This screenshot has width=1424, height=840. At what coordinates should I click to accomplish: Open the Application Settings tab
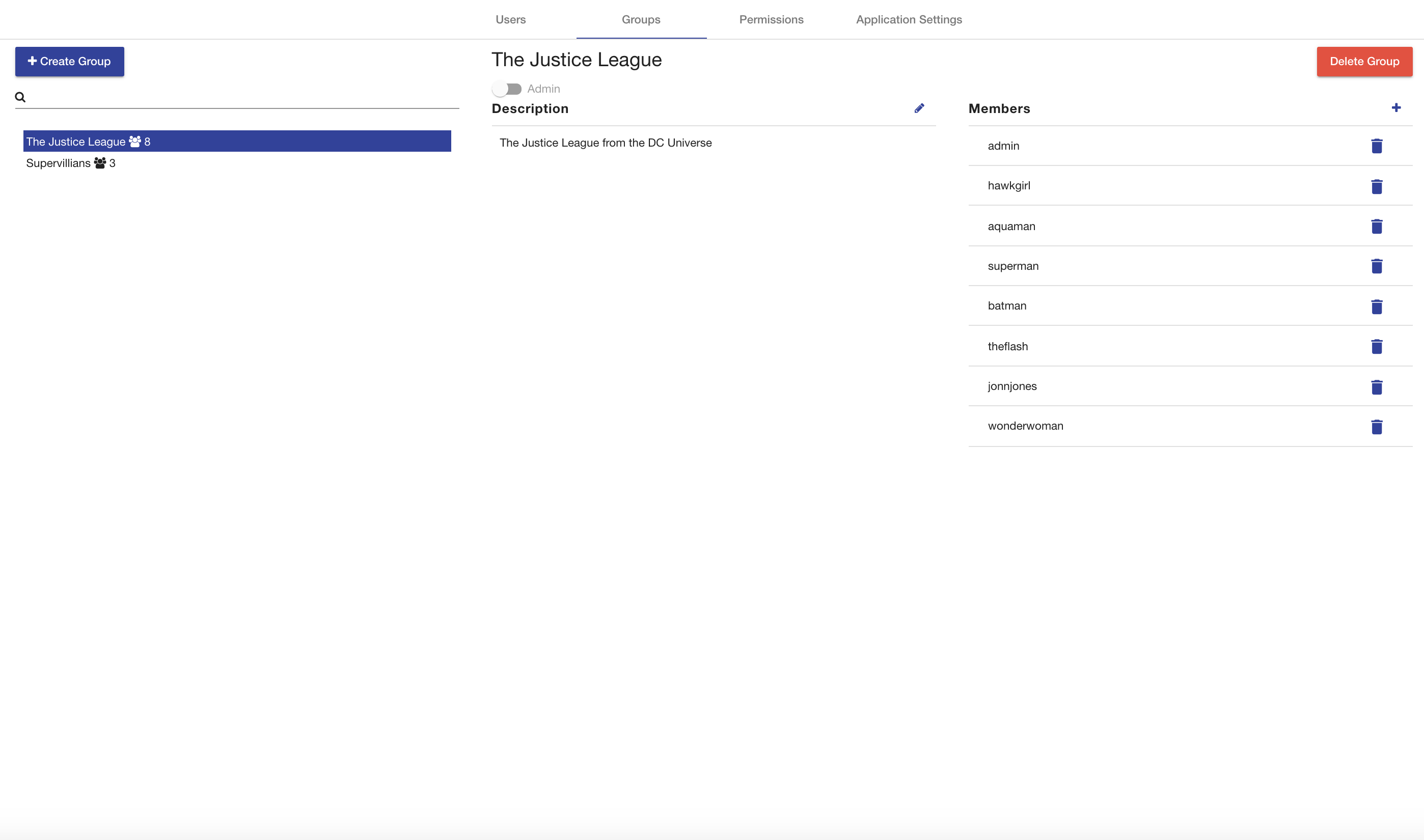(909, 19)
